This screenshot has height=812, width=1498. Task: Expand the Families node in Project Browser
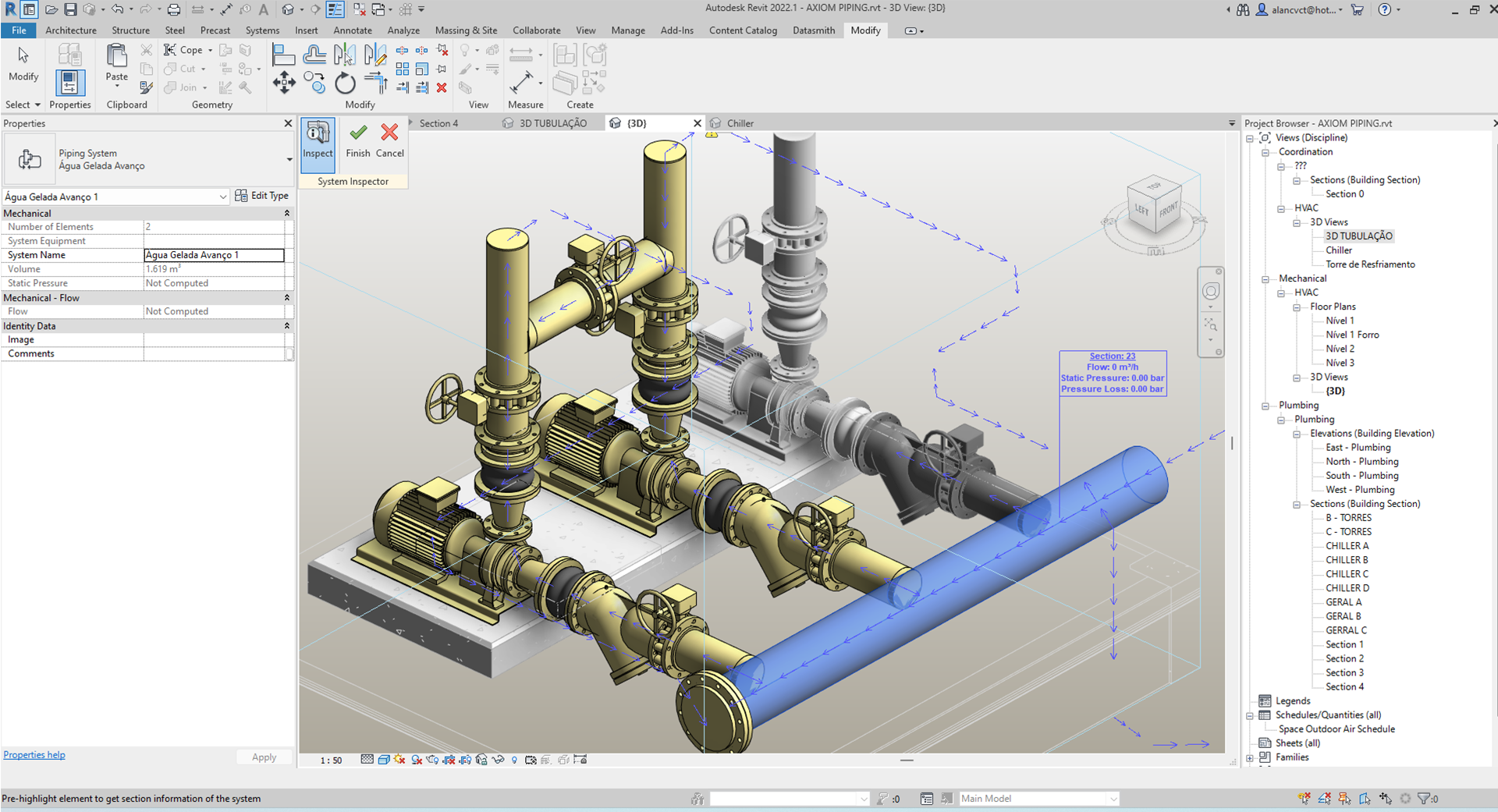(1250, 757)
